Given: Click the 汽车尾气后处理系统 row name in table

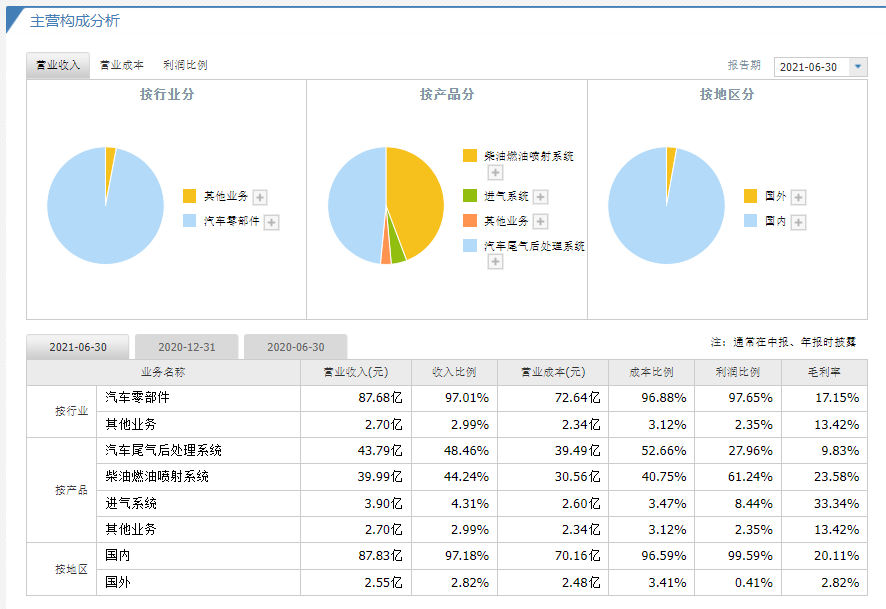Looking at the screenshot, I should [x=163, y=450].
